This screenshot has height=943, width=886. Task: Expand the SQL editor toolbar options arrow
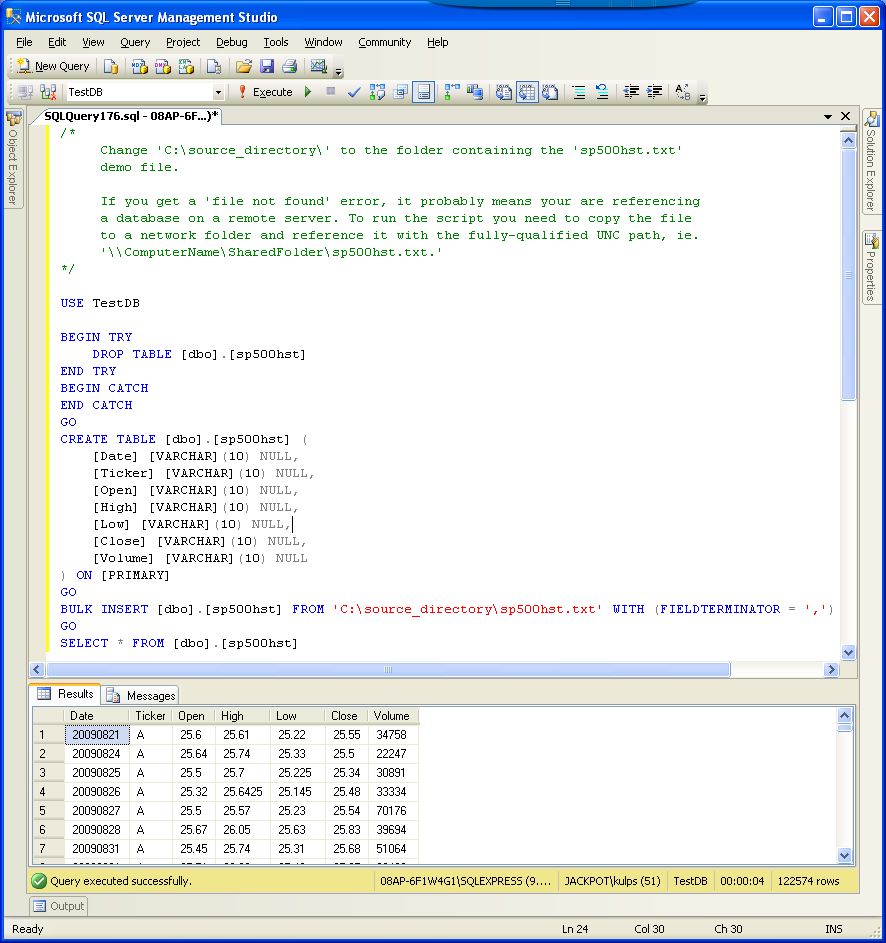click(702, 97)
